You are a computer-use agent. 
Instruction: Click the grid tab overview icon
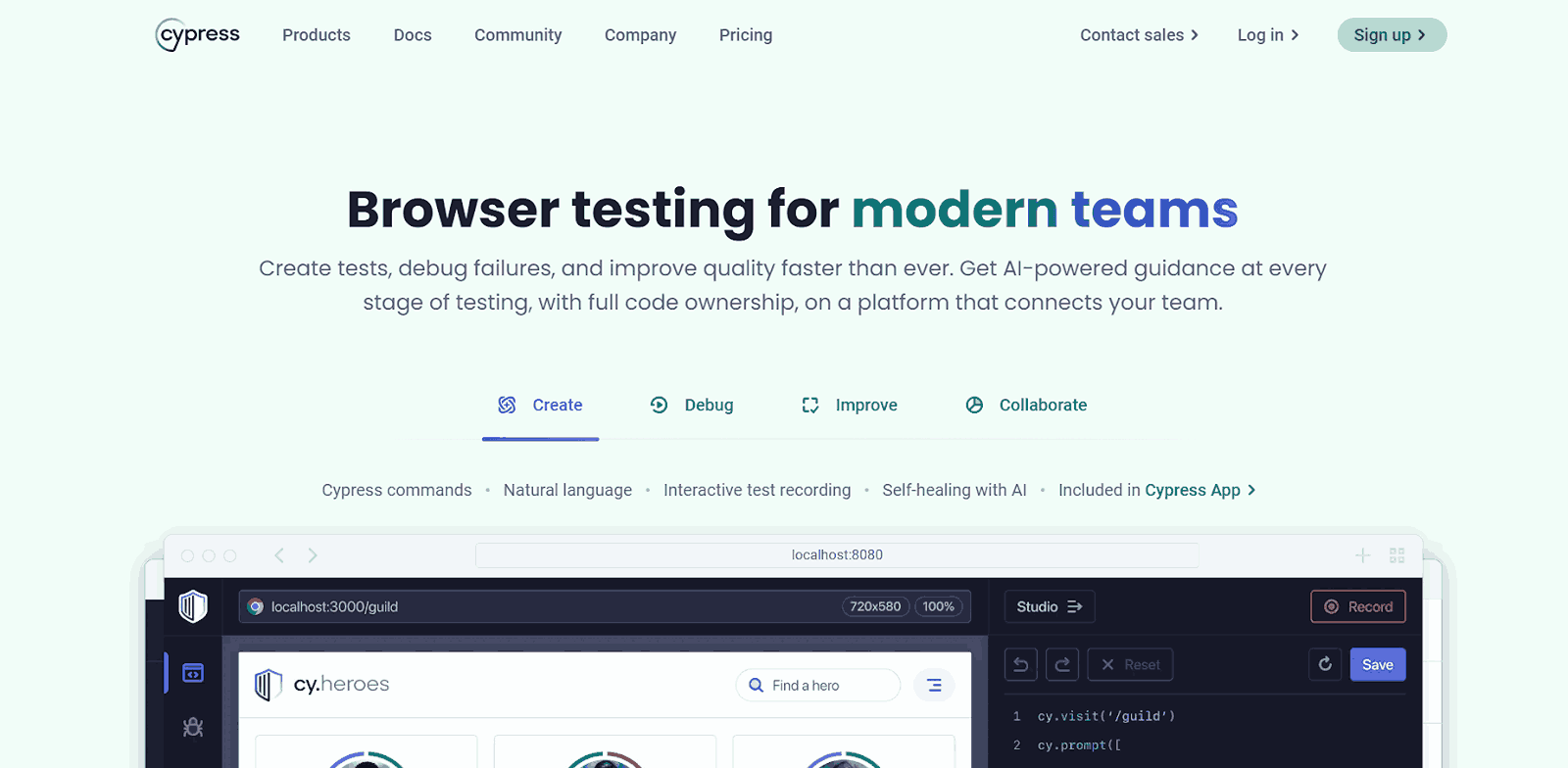click(x=1397, y=555)
